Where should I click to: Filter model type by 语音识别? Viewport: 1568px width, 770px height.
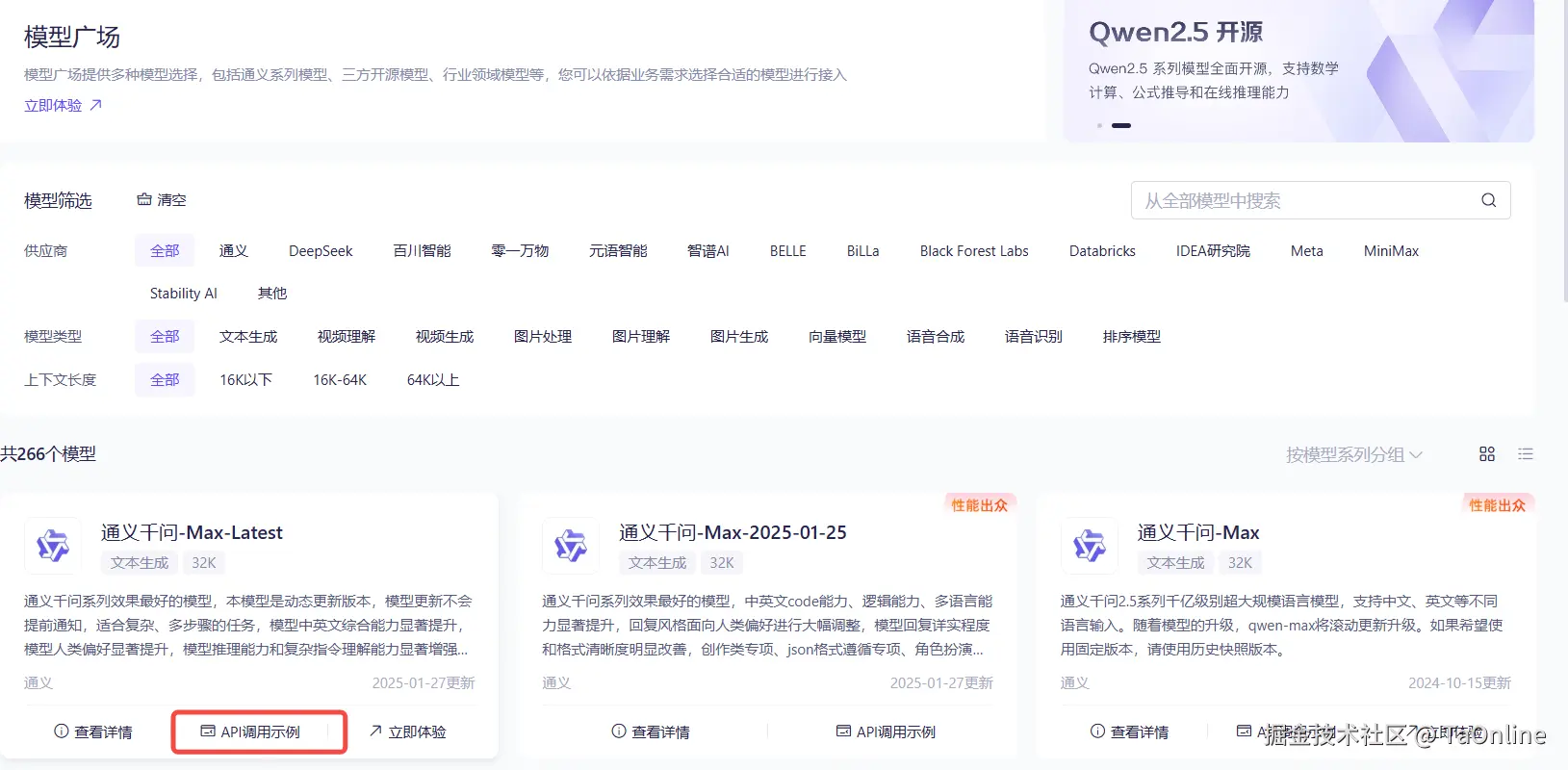point(1034,336)
